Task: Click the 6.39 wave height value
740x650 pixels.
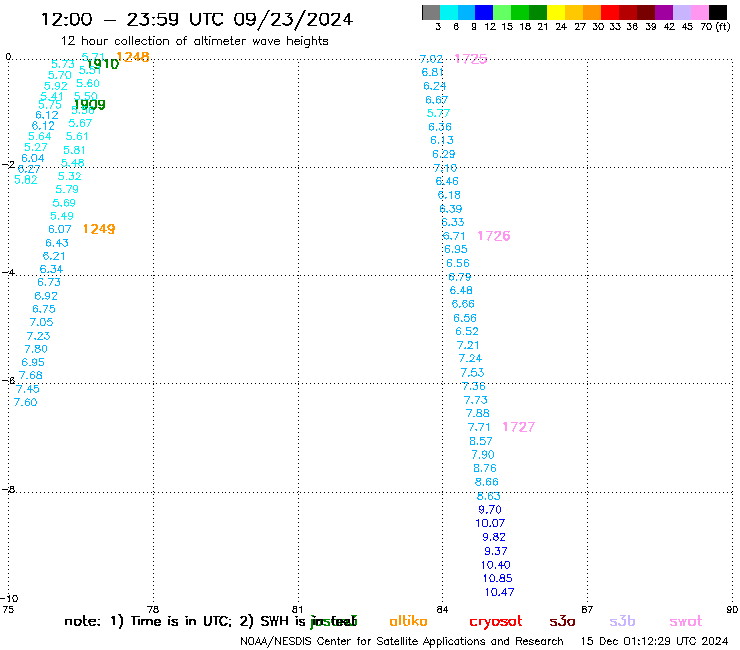Action: 451,209
